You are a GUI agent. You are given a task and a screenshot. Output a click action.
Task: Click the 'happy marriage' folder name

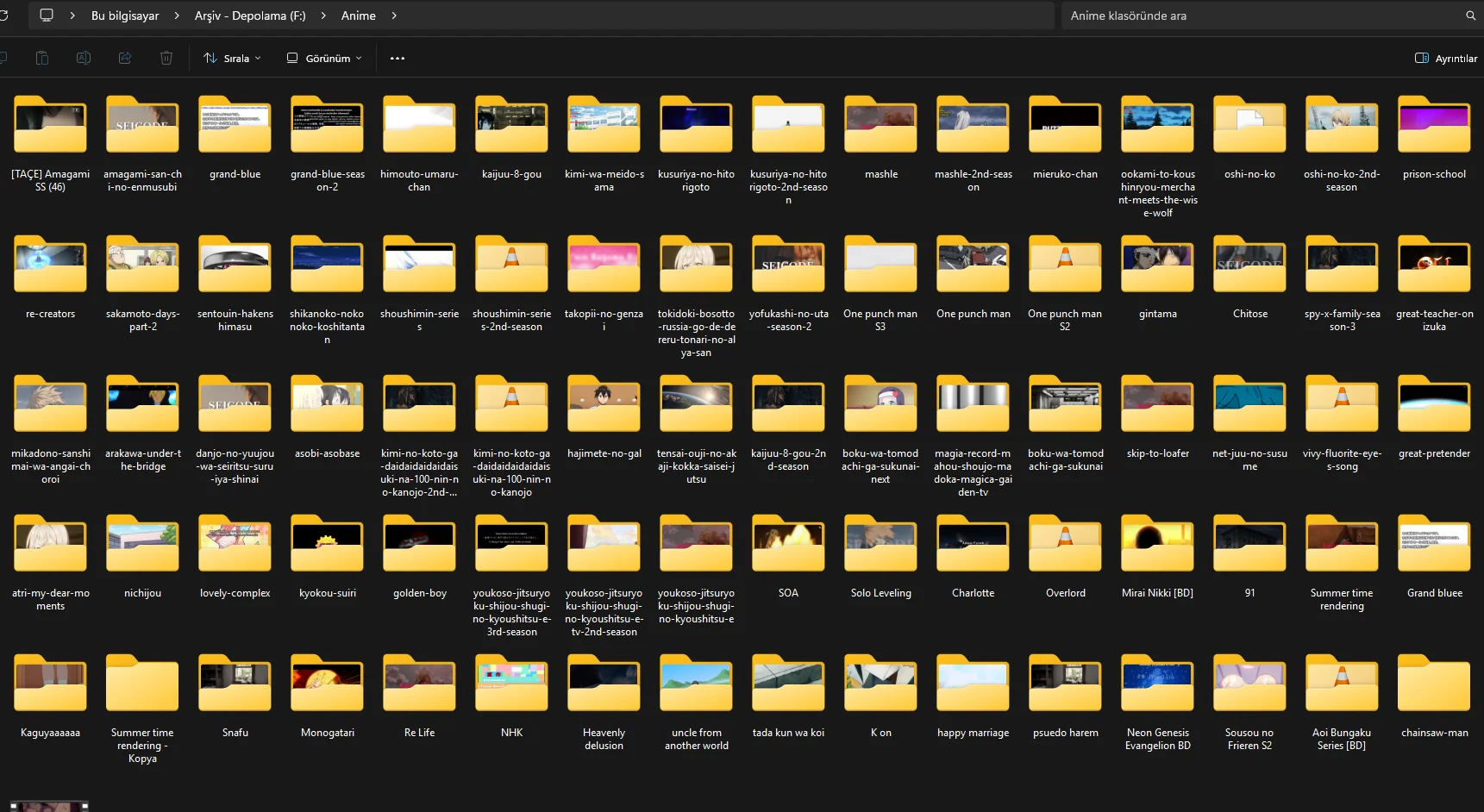(973, 733)
